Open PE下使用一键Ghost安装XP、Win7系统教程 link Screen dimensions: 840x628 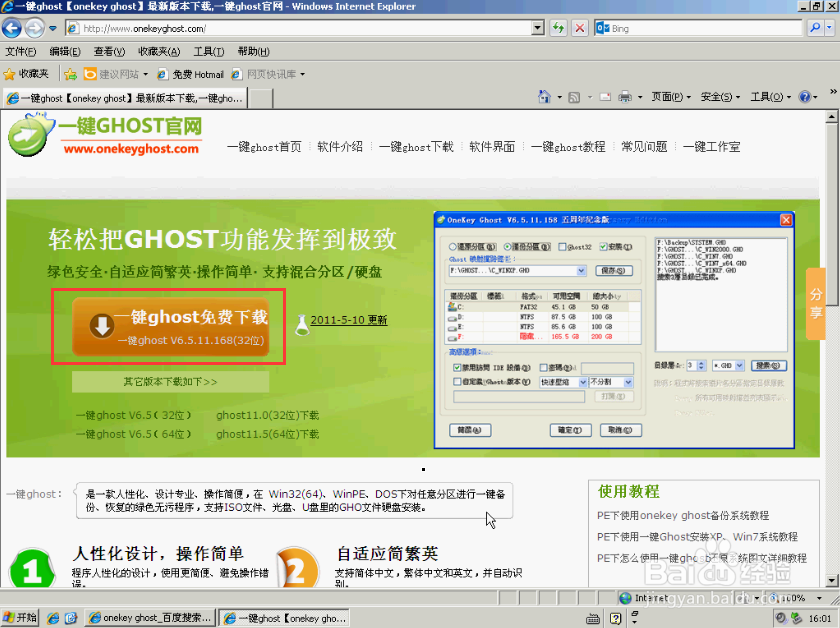[x=698, y=537]
